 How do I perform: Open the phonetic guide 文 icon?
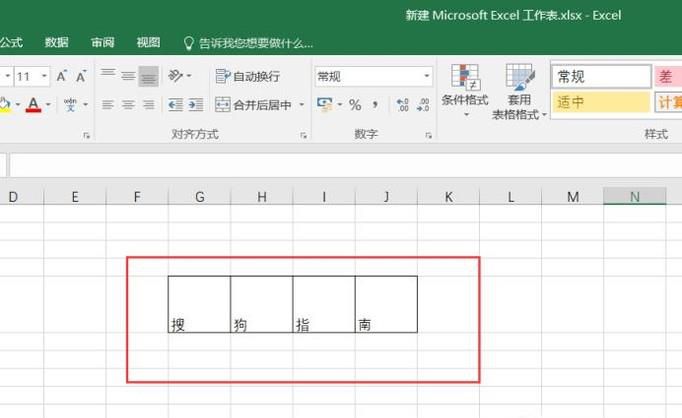[x=70, y=105]
